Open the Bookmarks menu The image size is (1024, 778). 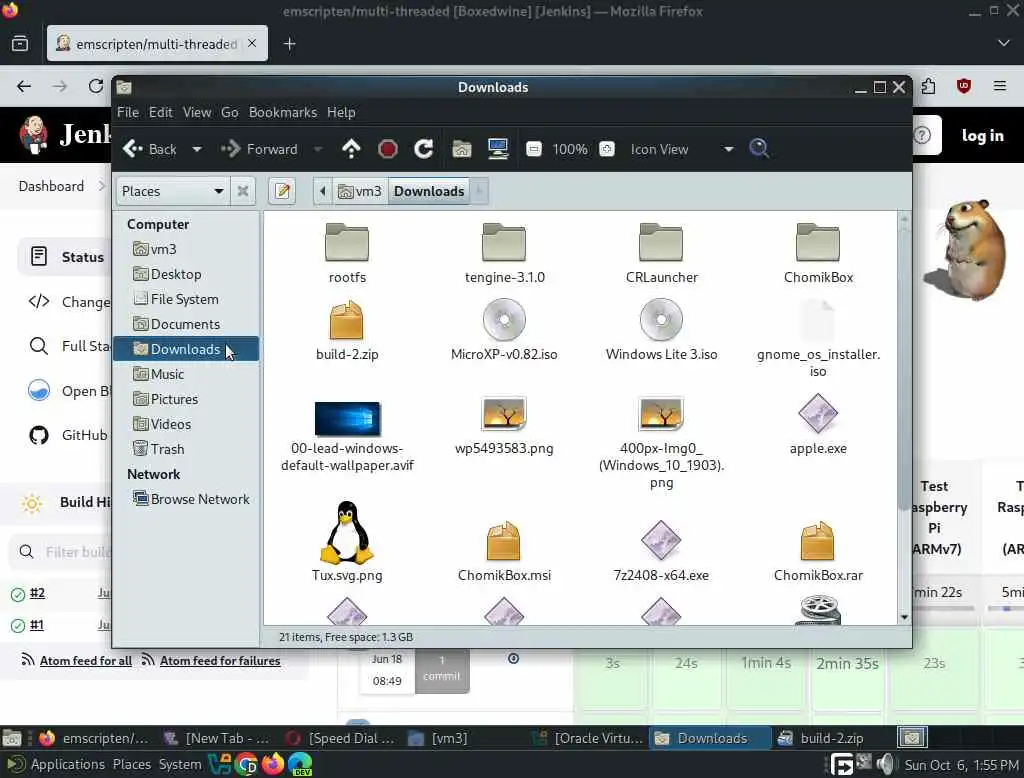point(282,112)
